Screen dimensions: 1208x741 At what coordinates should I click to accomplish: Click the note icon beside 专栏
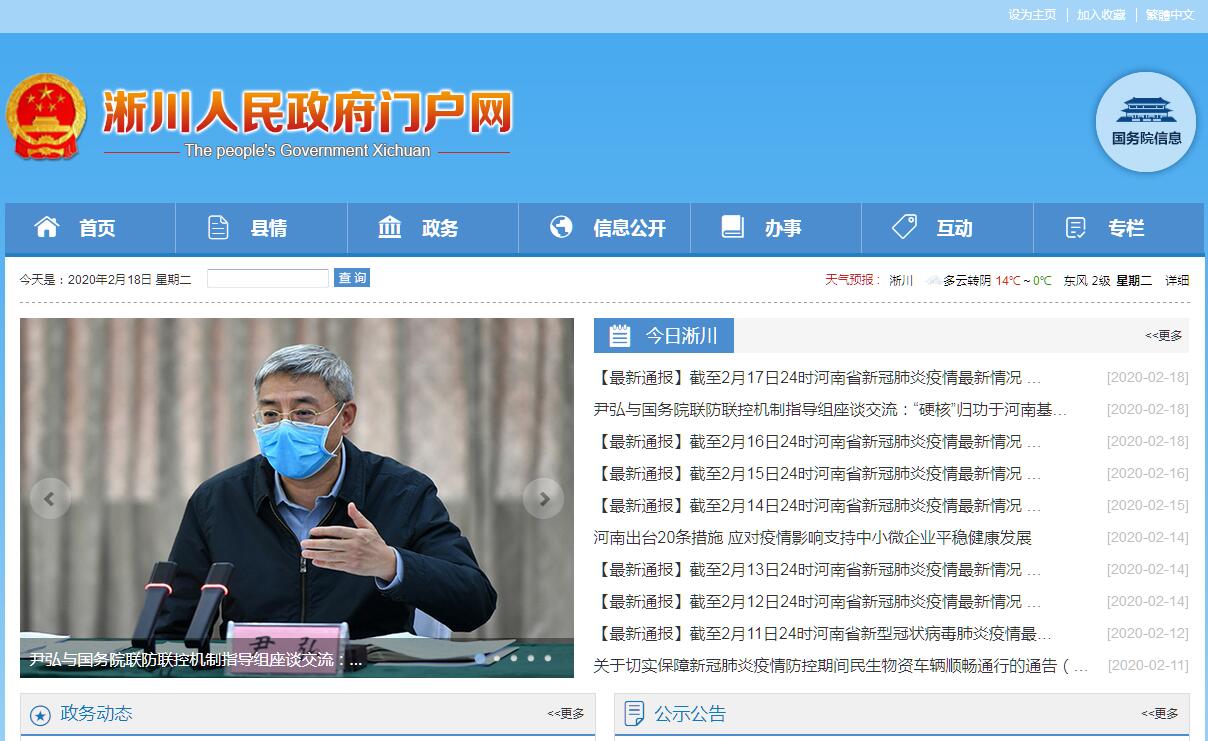click(x=1076, y=228)
